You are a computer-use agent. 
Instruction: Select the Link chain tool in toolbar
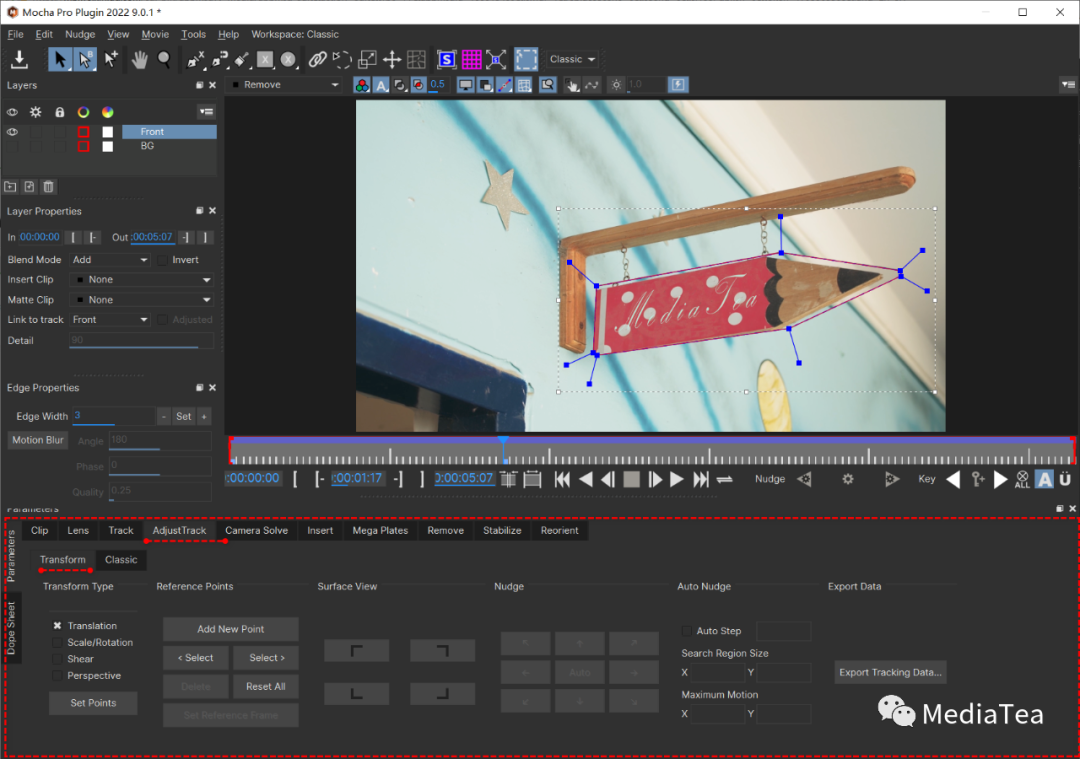[318, 59]
